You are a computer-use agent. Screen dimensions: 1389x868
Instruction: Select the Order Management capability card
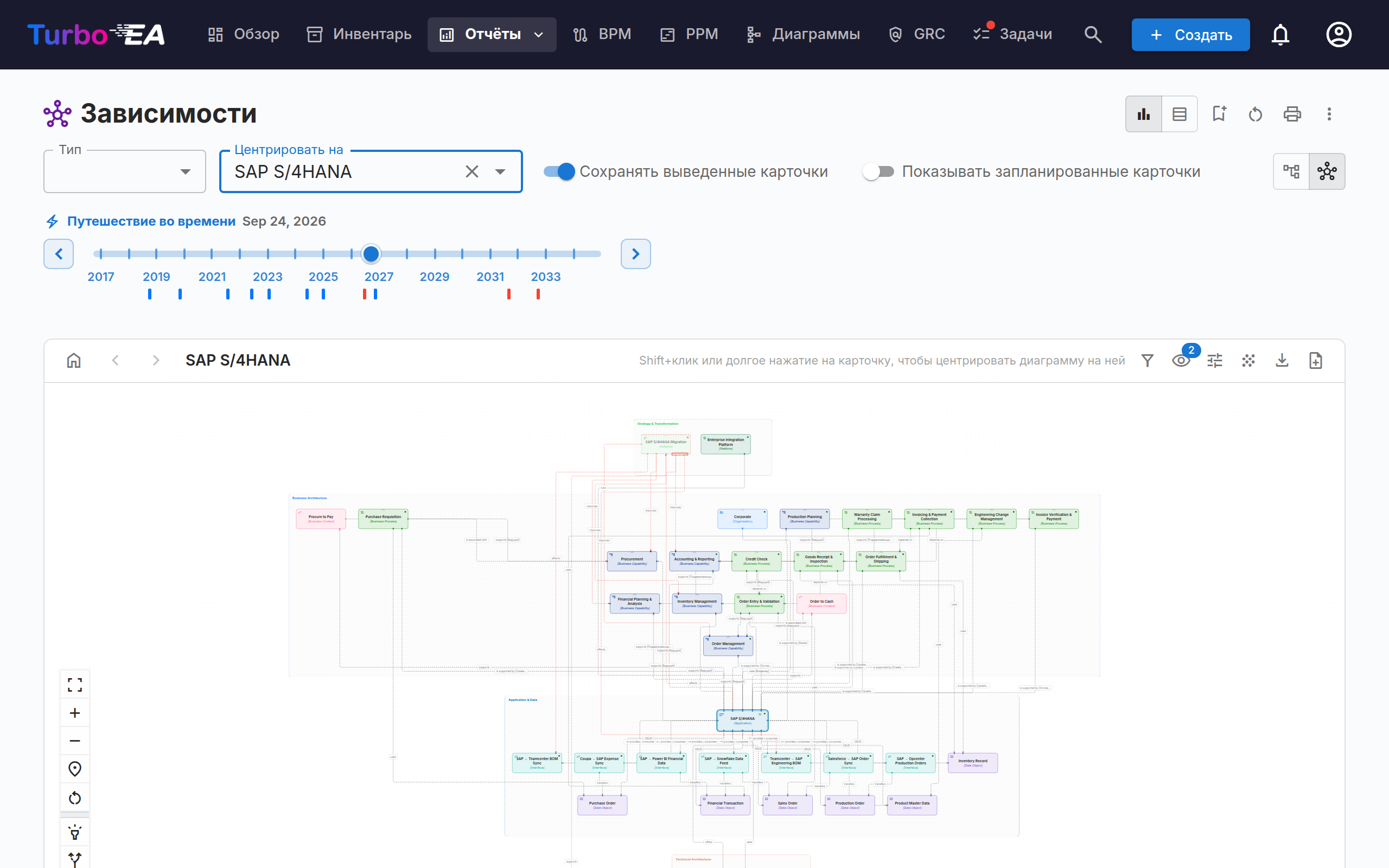tap(728, 646)
